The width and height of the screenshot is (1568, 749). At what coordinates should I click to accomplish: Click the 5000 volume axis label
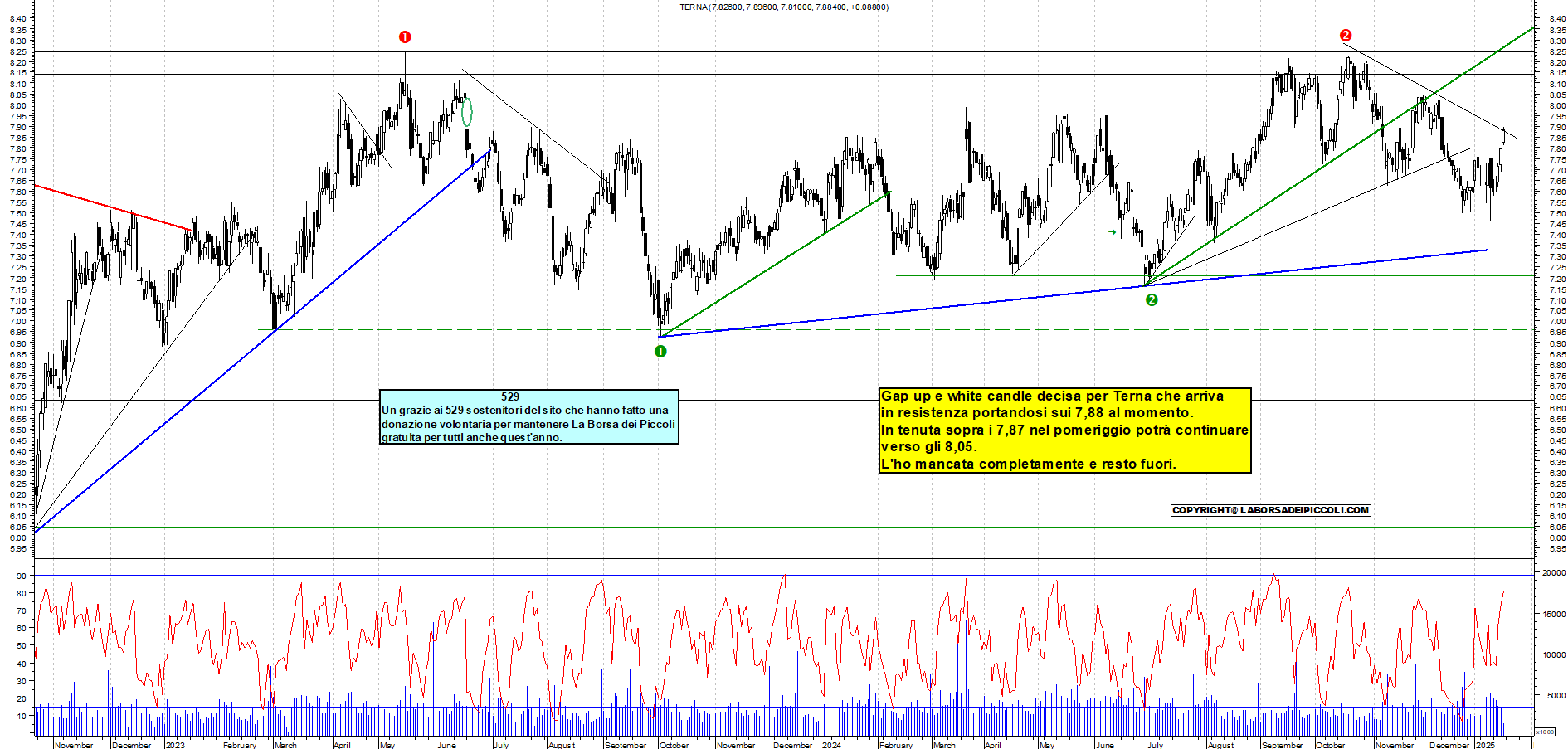pos(1556,696)
